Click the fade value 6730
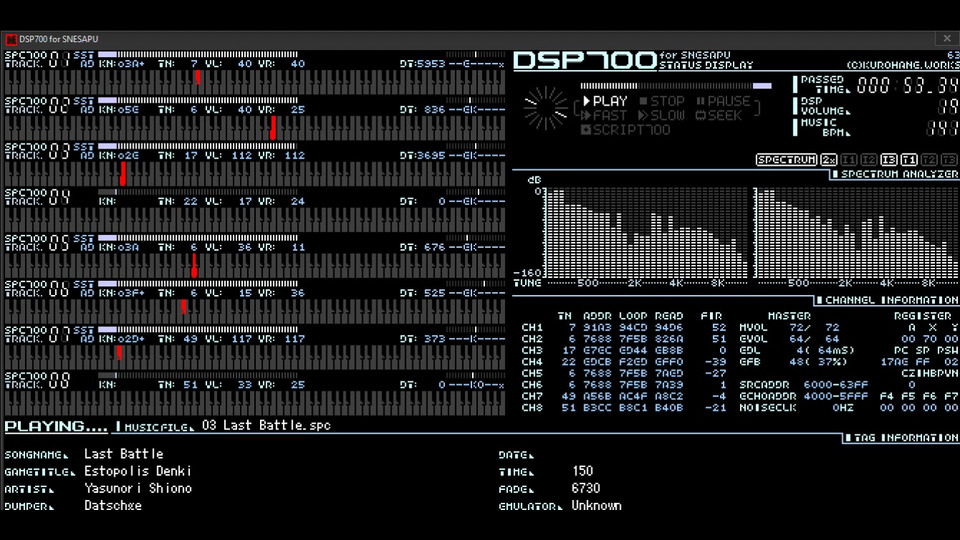Image resolution: width=960 pixels, height=540 pixels. [586, 489]
